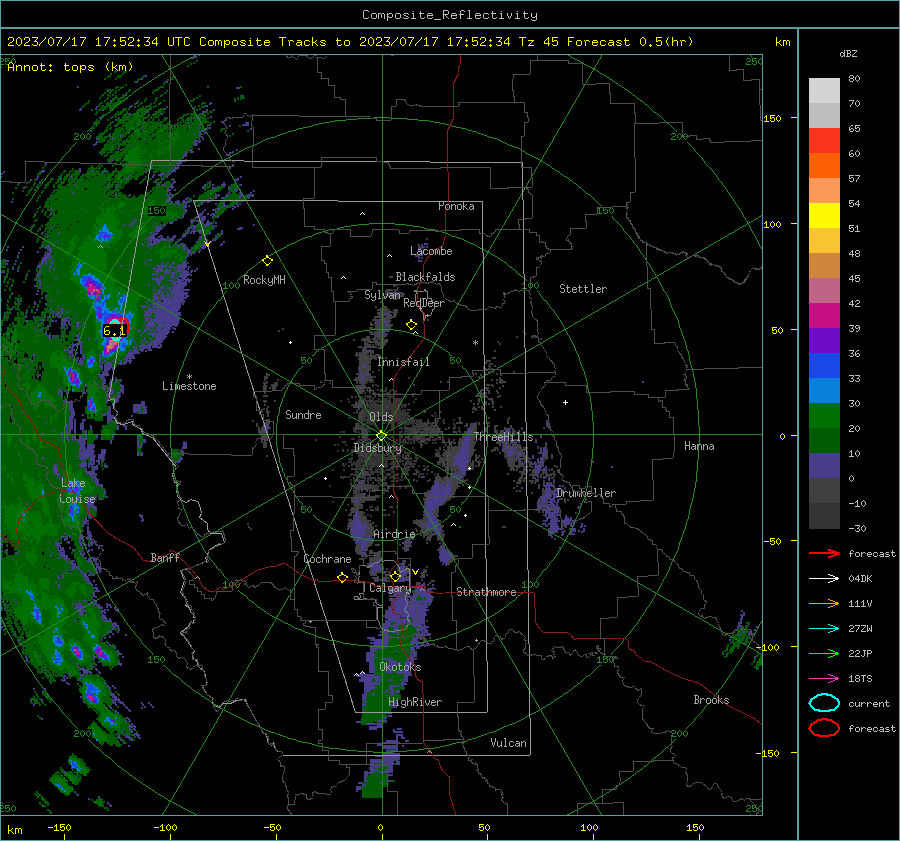This screenshot has height=841, width=900.
Task: Click the Lacombe city label
Action: click(431, 251)
